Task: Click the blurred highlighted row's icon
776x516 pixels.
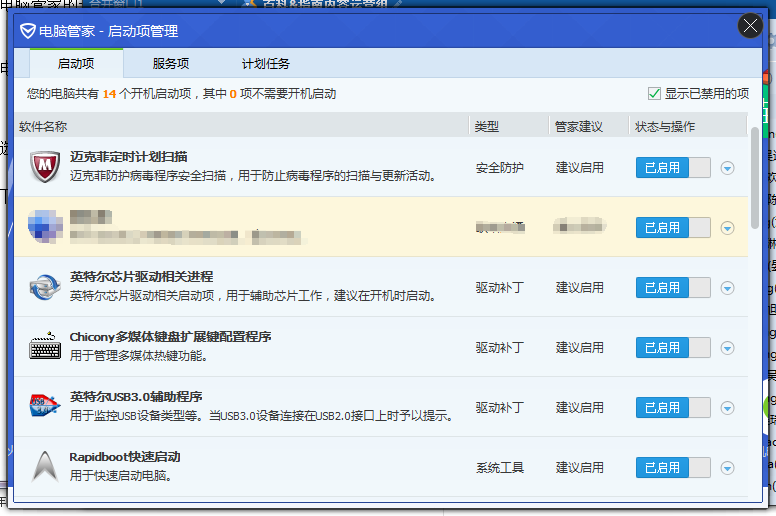Action: (x=45, y=227)
